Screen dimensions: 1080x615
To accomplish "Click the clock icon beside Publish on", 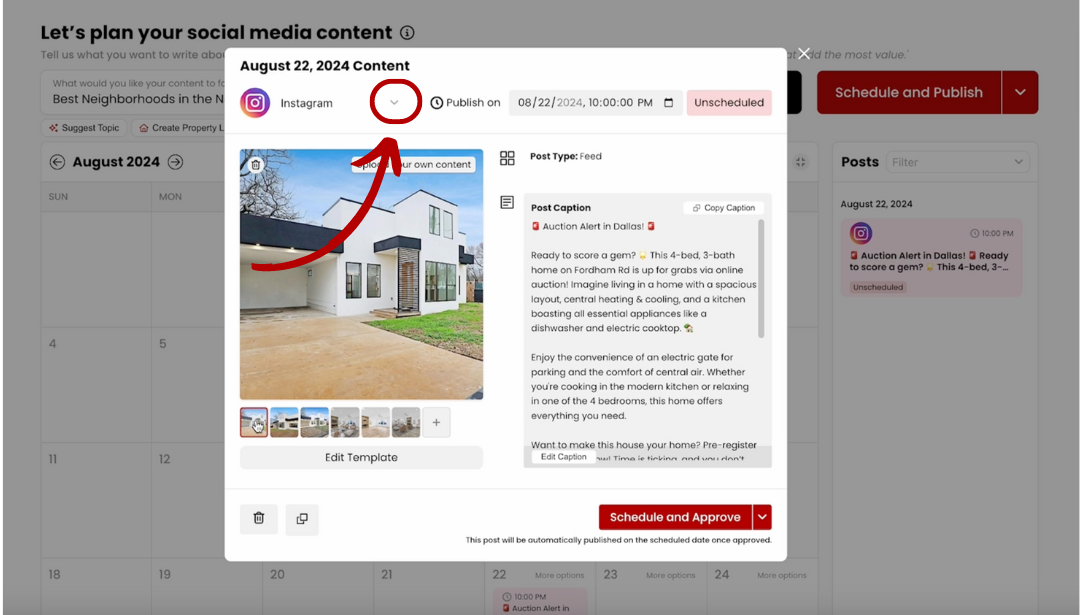I will pyautogui.click(x=437, y=103).
